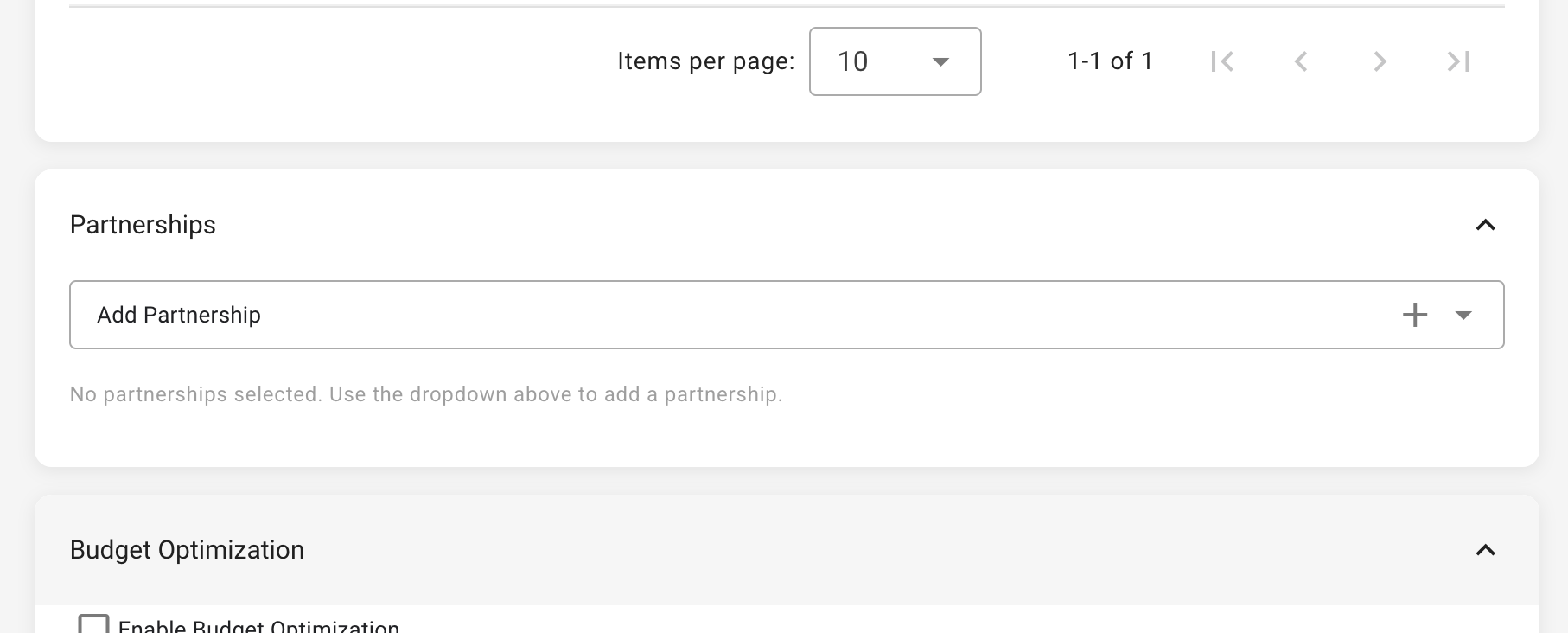Click the plus icon in Add Partnership
Screen dimensions: 1568x633
point(1415,315)
